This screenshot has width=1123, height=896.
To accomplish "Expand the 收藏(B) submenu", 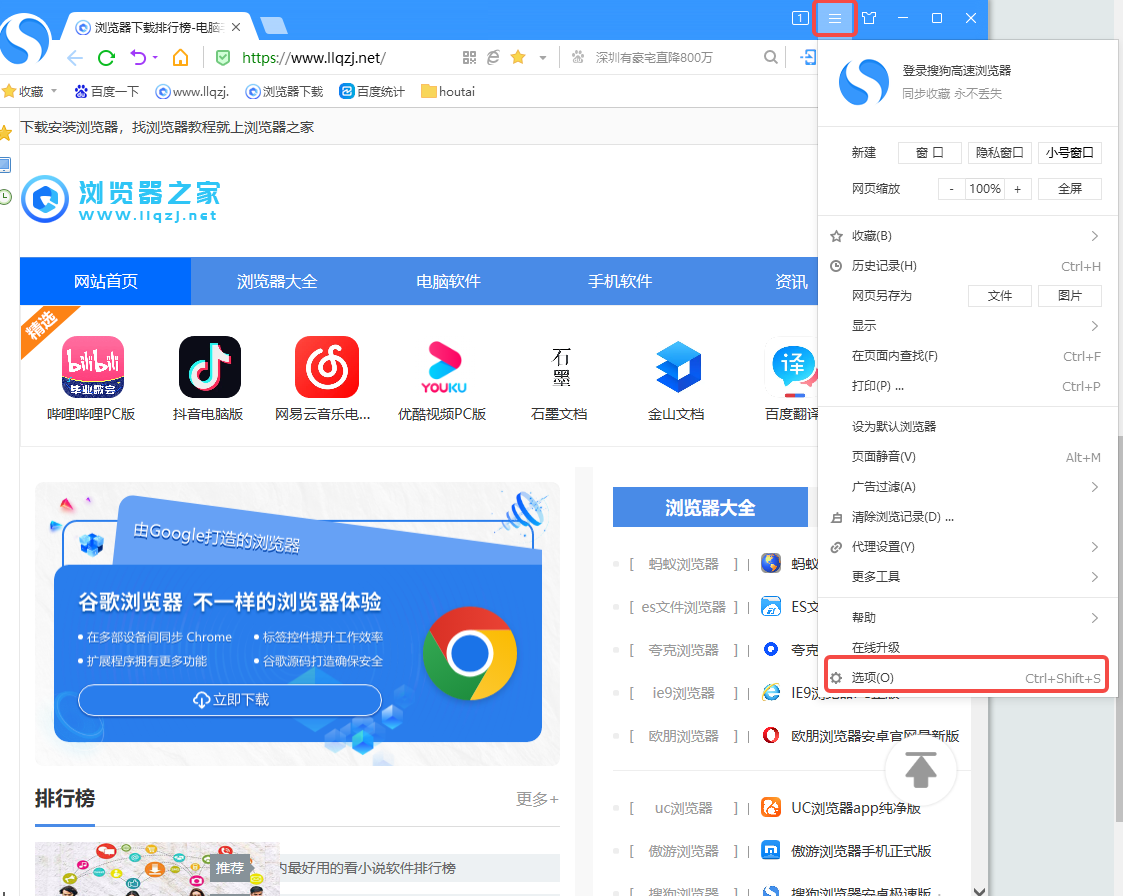I will point(1094,236).
